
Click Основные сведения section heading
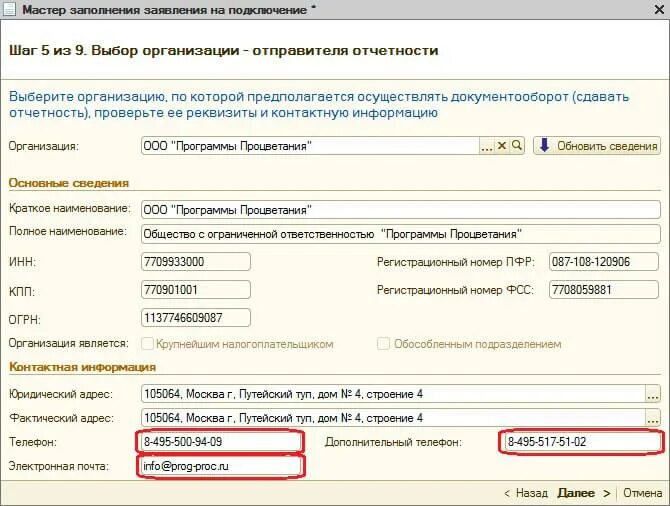[x=69, y=183]
